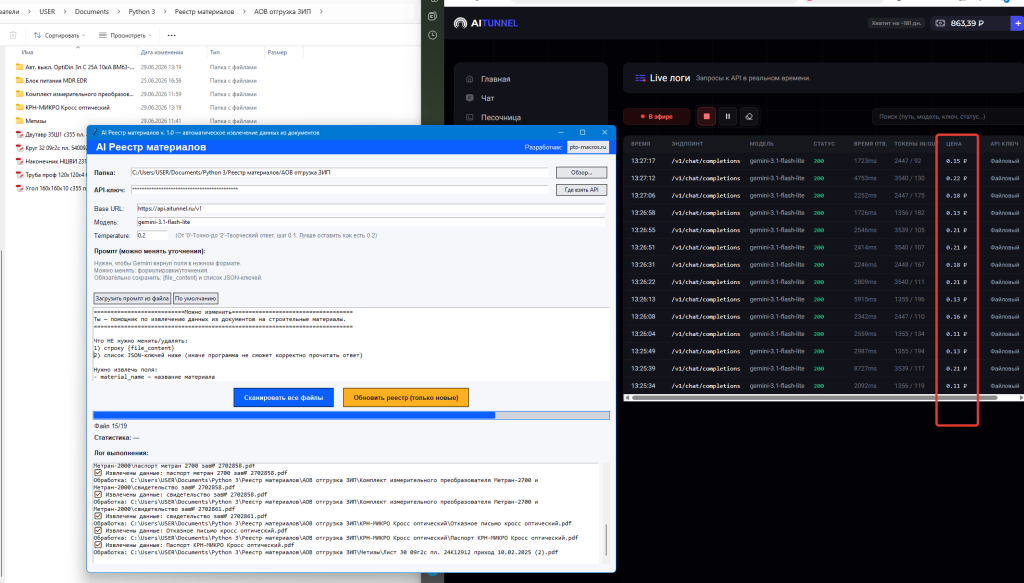Click the В эфире live status button
The height and width of the screenshot is (583, 1024).
click(656, 116)
